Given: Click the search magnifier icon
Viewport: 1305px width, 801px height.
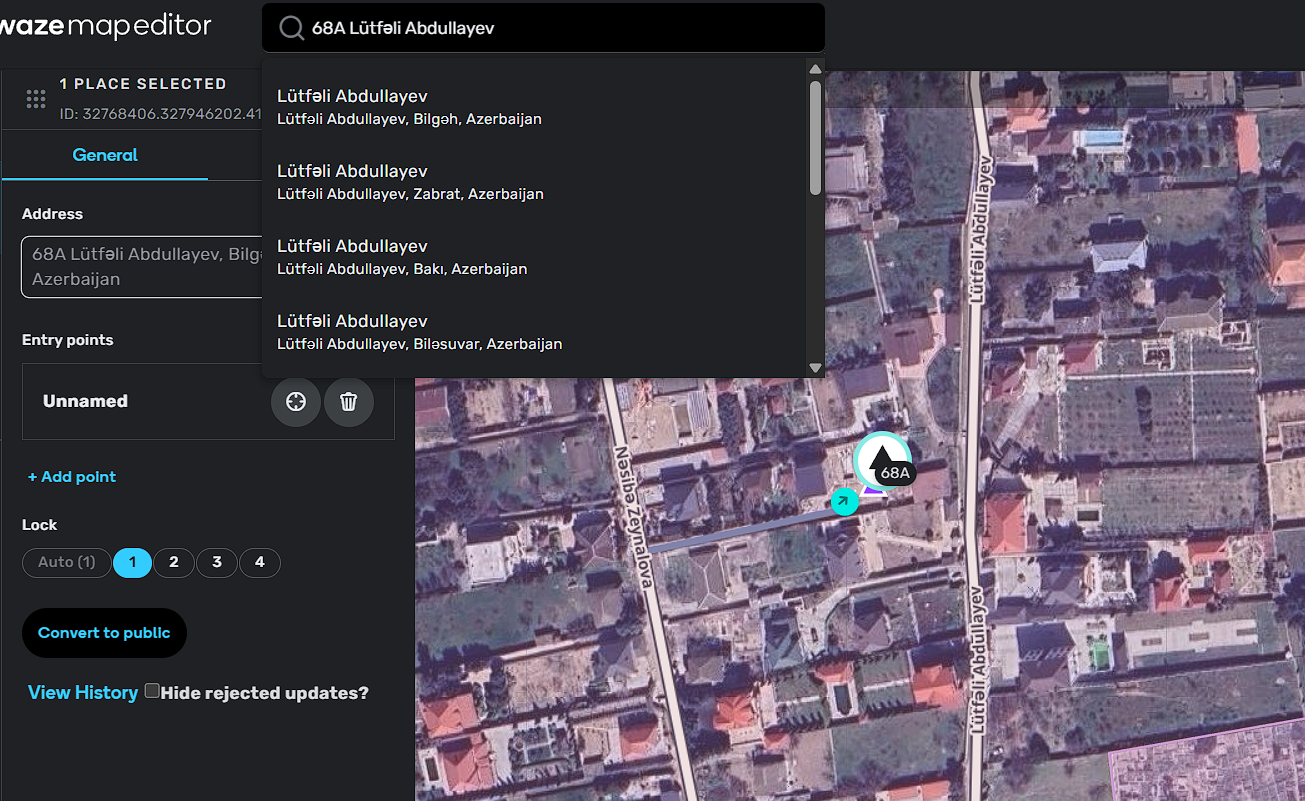Looking at the screenshot, I should (291, 28).
